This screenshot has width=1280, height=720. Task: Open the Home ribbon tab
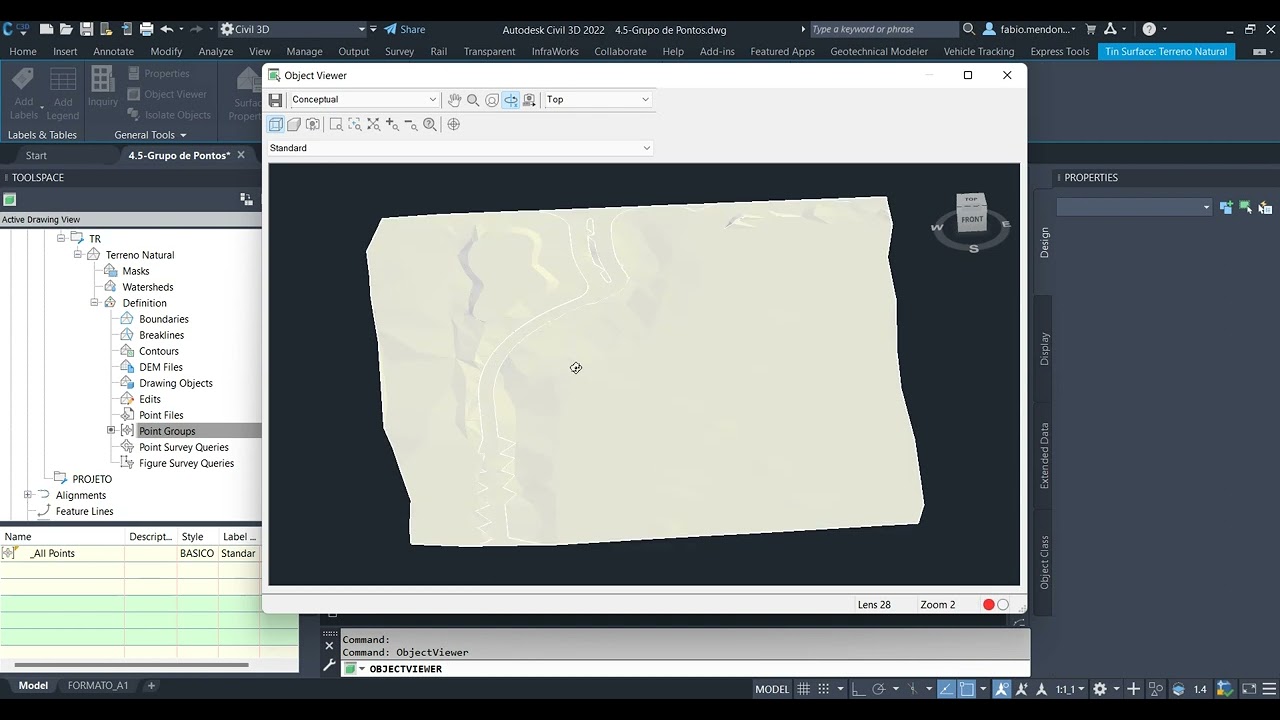[x=23, y=51]
